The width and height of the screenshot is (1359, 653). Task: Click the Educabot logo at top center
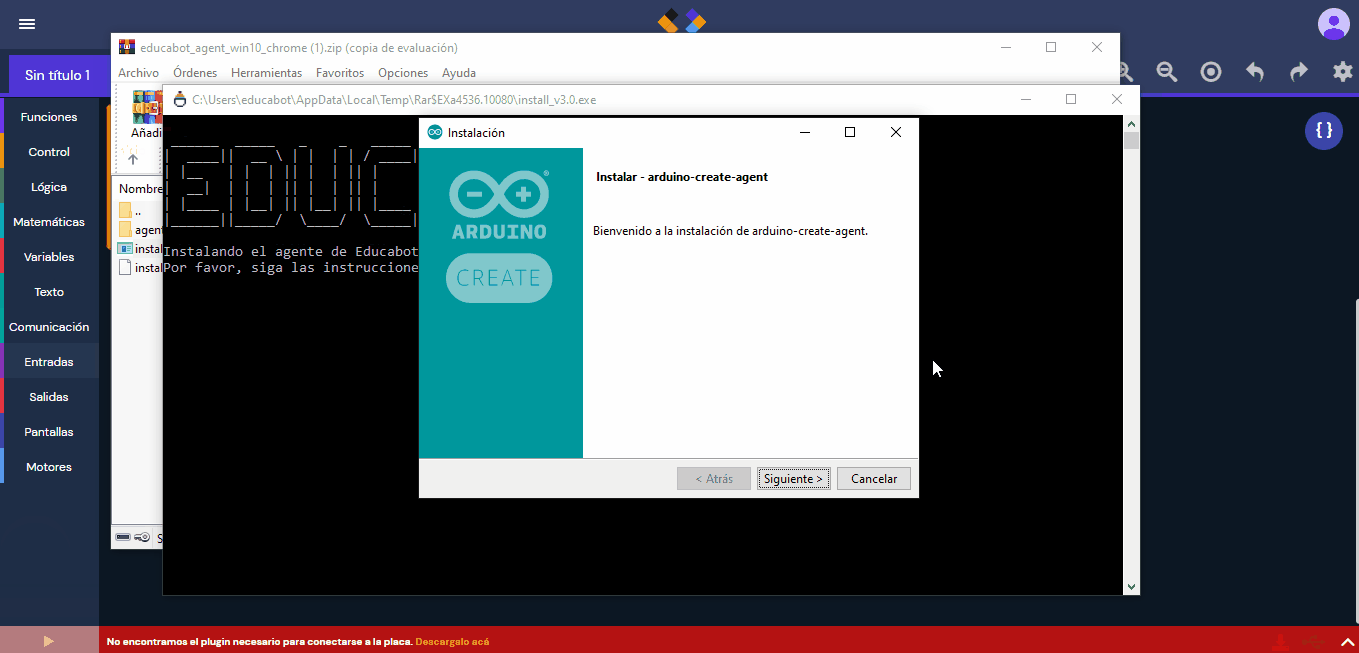[x=681, y=19]
